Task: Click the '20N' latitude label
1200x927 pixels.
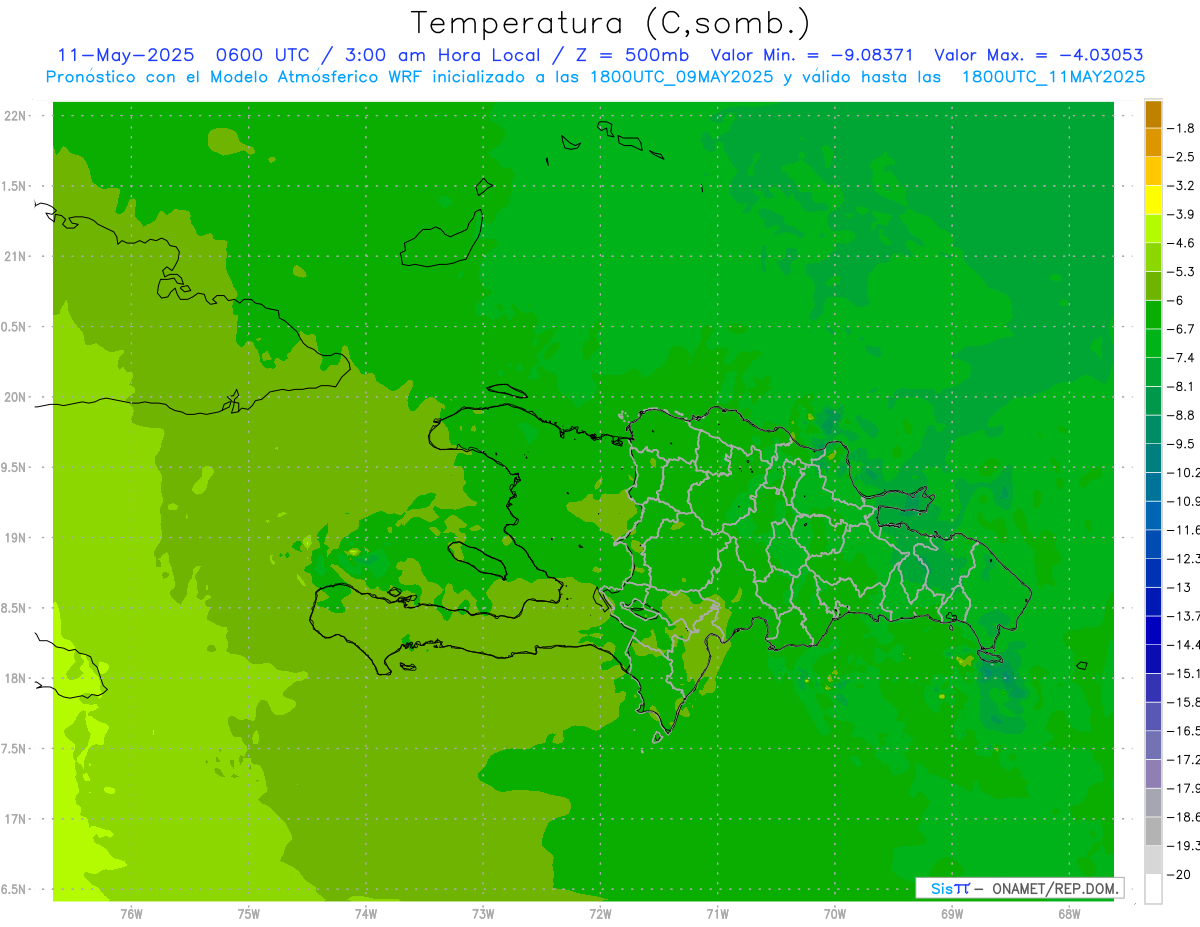Action: tap(16, 397)
